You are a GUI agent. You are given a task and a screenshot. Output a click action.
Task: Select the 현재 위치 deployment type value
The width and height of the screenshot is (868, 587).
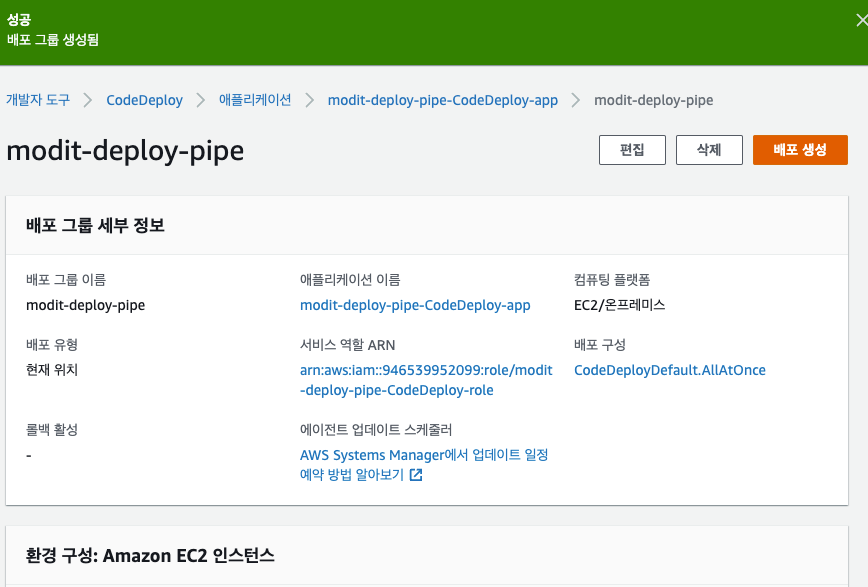pos(52,370)
